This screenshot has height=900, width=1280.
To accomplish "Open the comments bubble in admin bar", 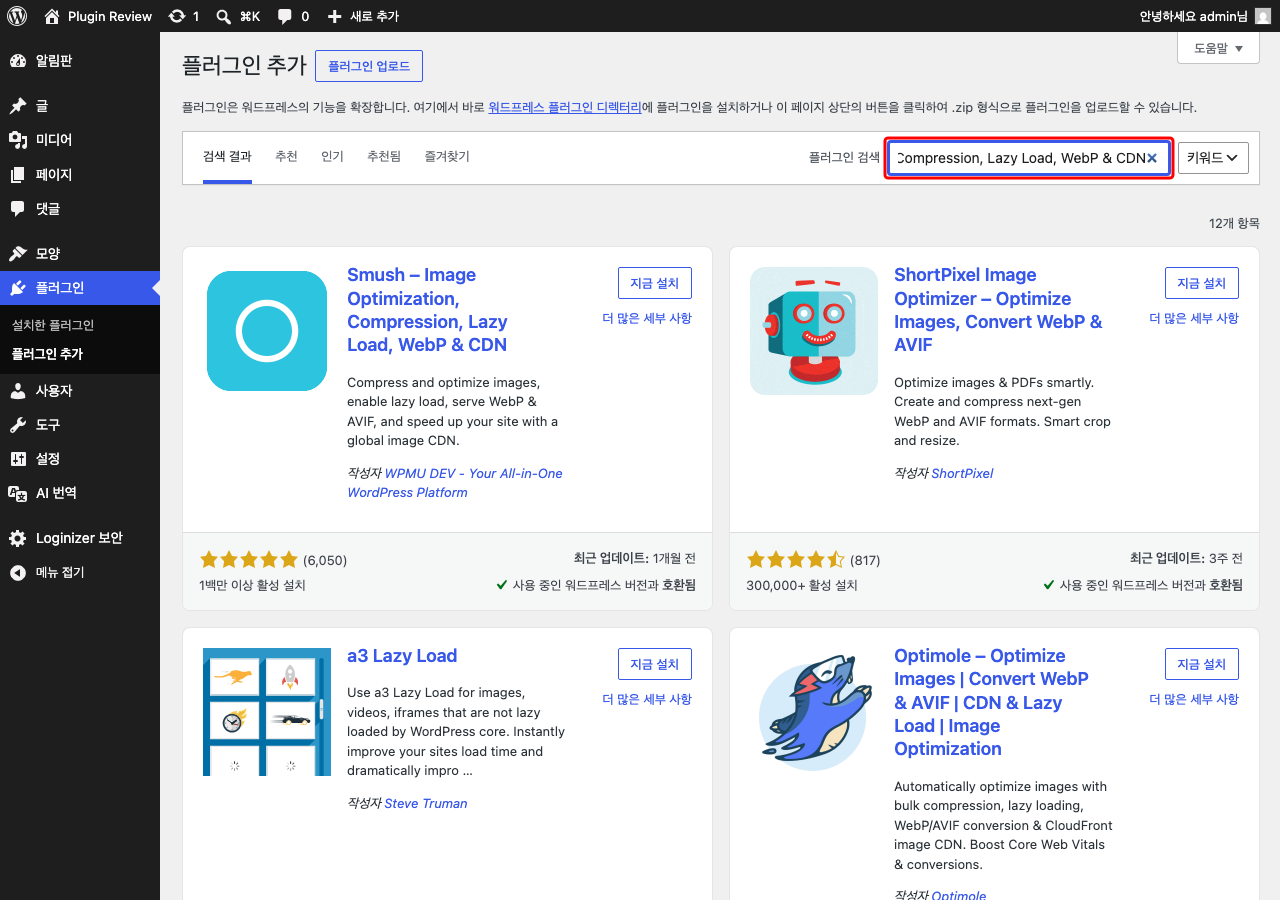I will (285, 16).
